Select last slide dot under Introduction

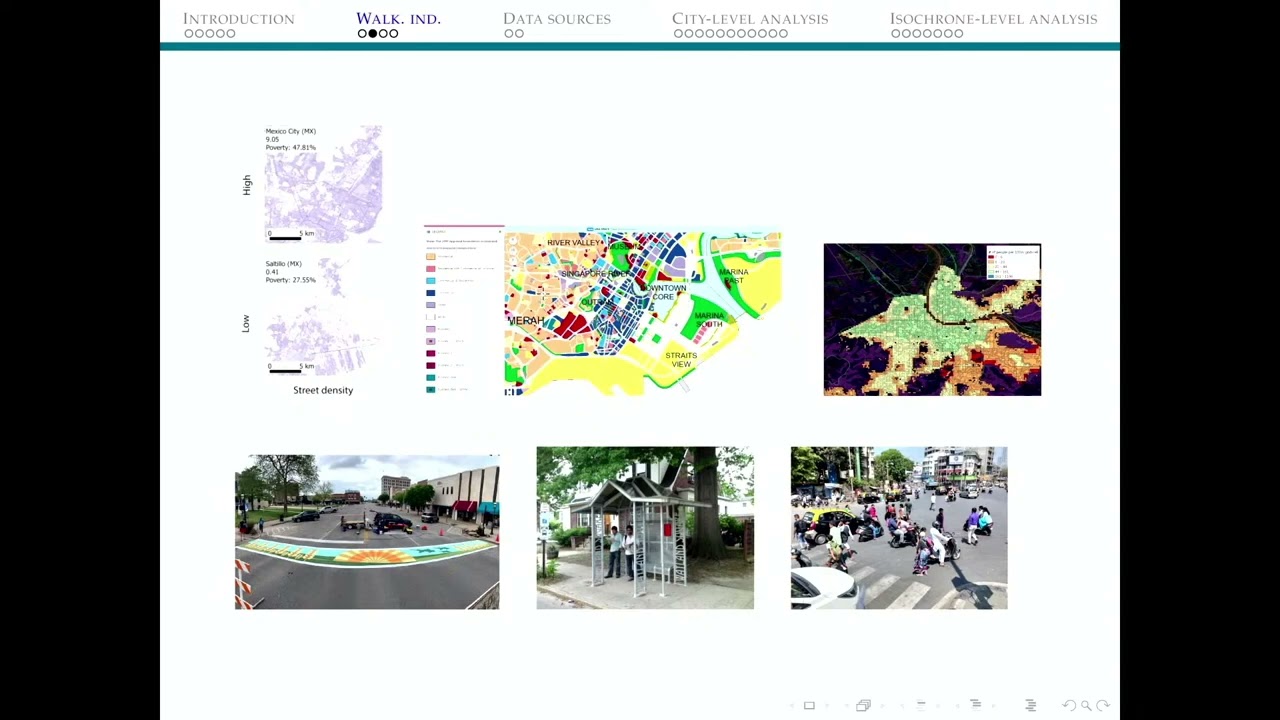coord(231,34)
